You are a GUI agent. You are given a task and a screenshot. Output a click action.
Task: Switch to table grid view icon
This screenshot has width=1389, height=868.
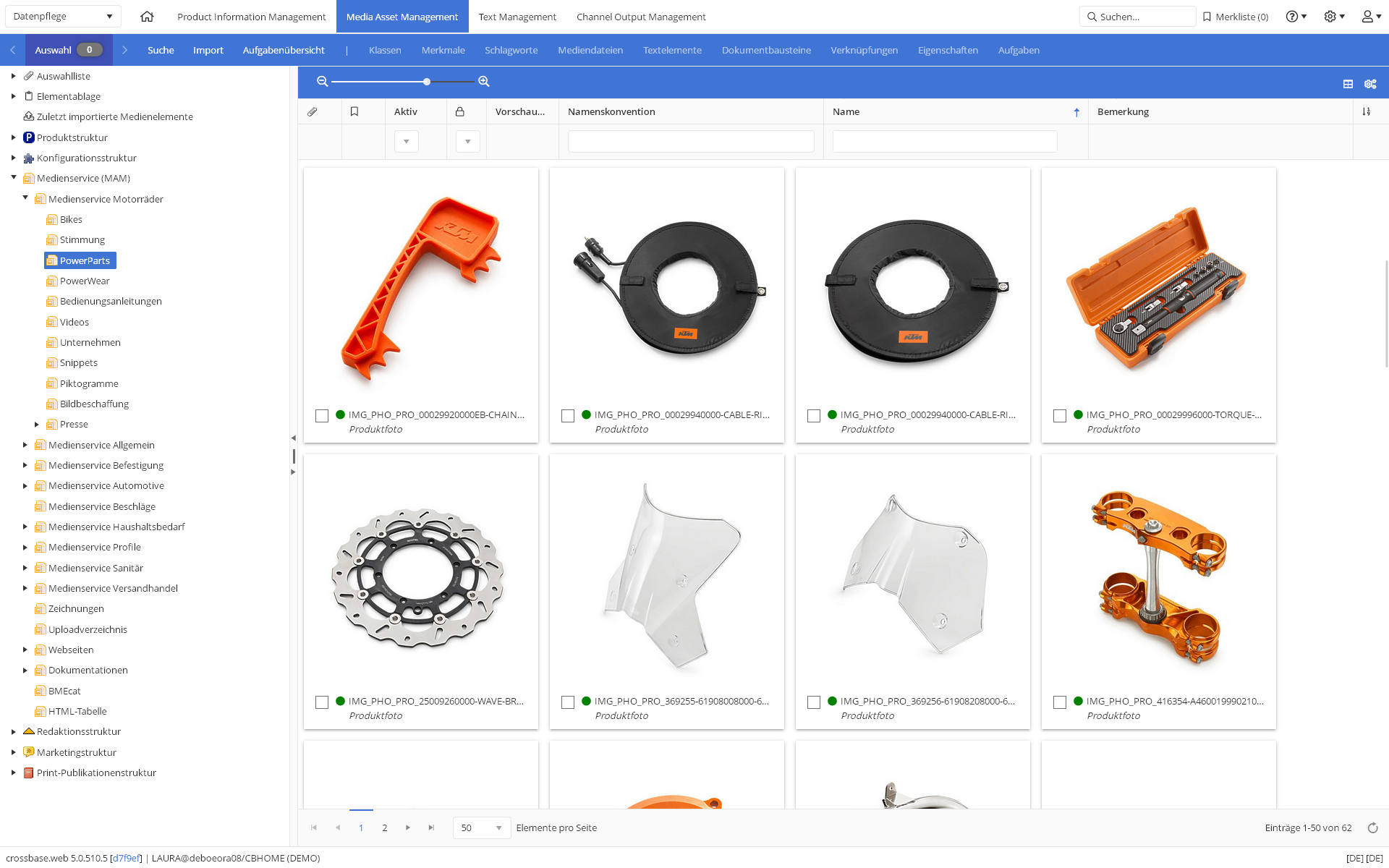click(x=1348, y=84)
